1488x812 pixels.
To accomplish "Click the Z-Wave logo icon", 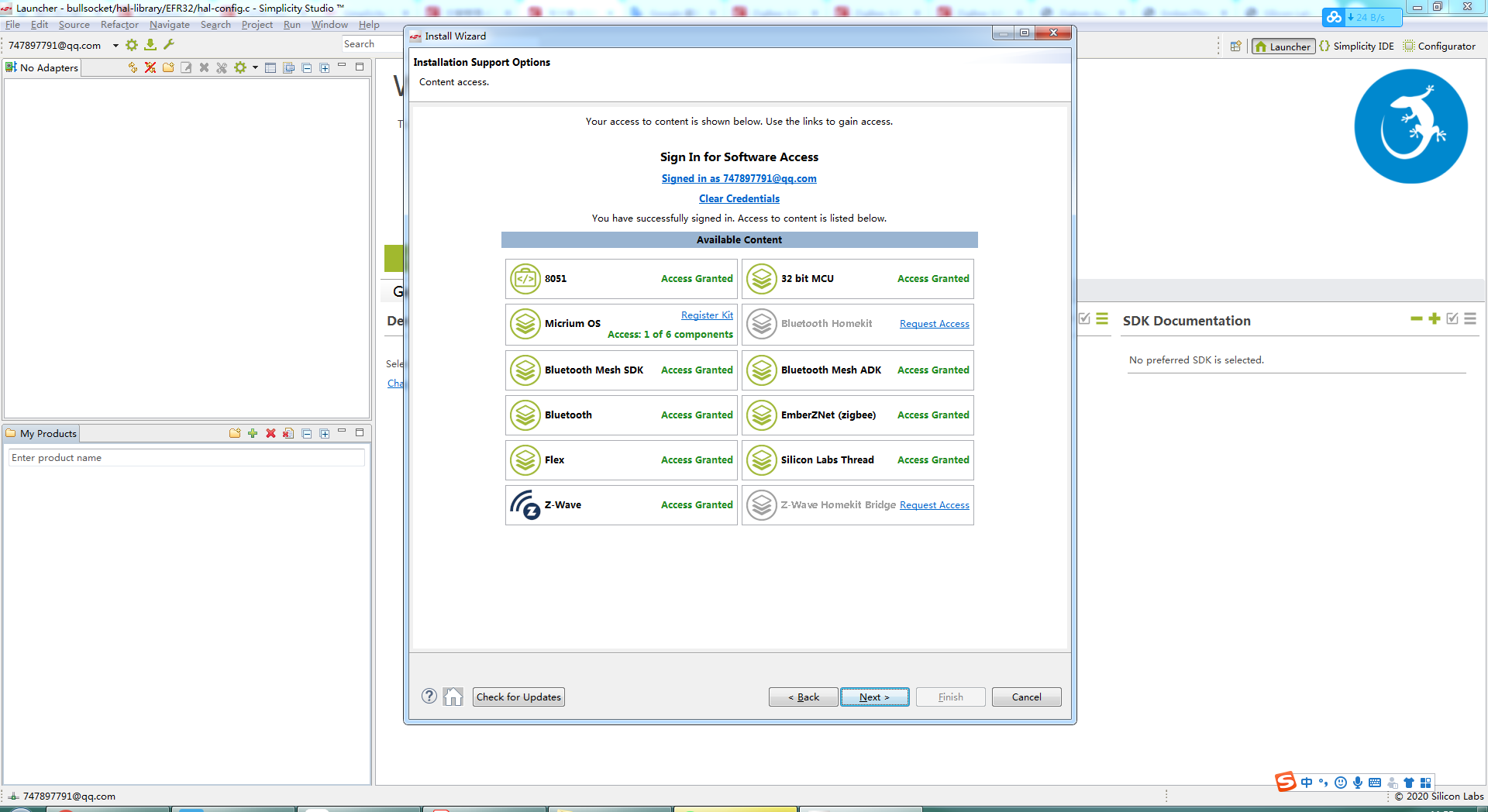I will click(525, 505).
